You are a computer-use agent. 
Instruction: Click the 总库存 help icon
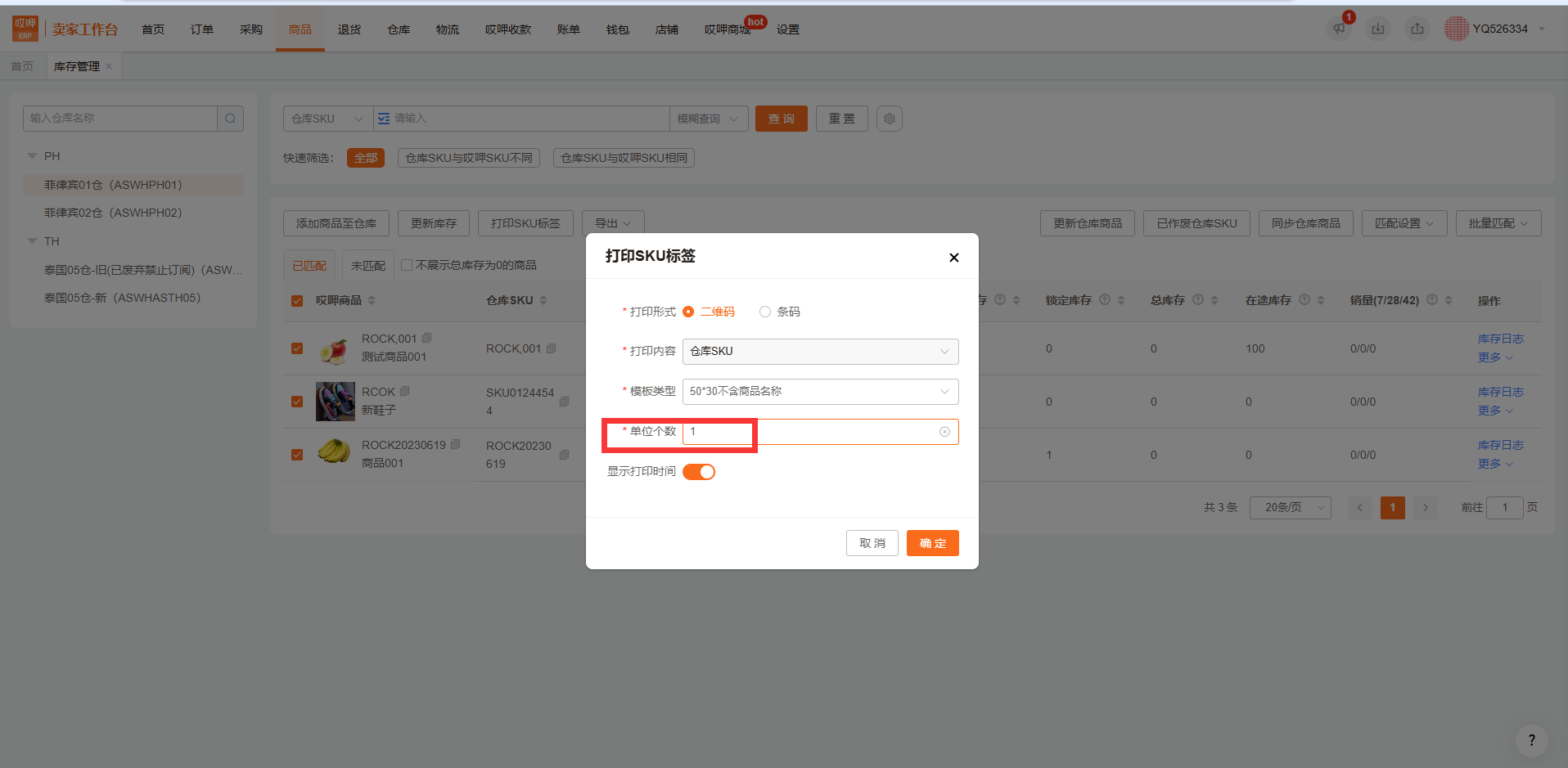click(x=1197, y=299)
